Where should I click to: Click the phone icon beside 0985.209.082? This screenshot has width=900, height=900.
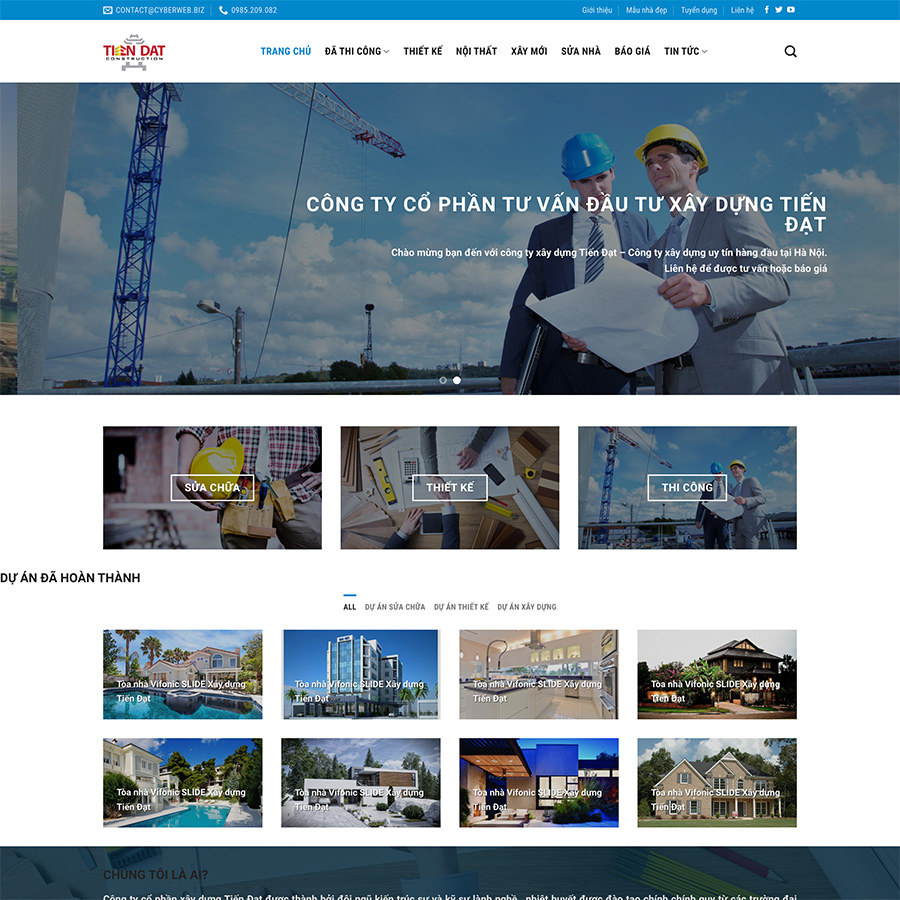click(x=223, y=10)
